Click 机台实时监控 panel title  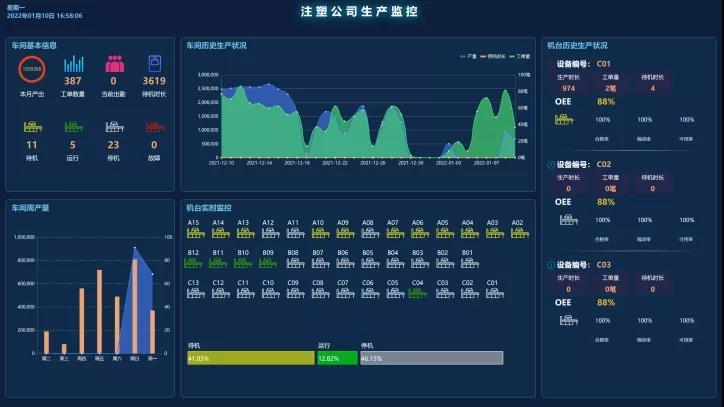[x=209, y=208]
